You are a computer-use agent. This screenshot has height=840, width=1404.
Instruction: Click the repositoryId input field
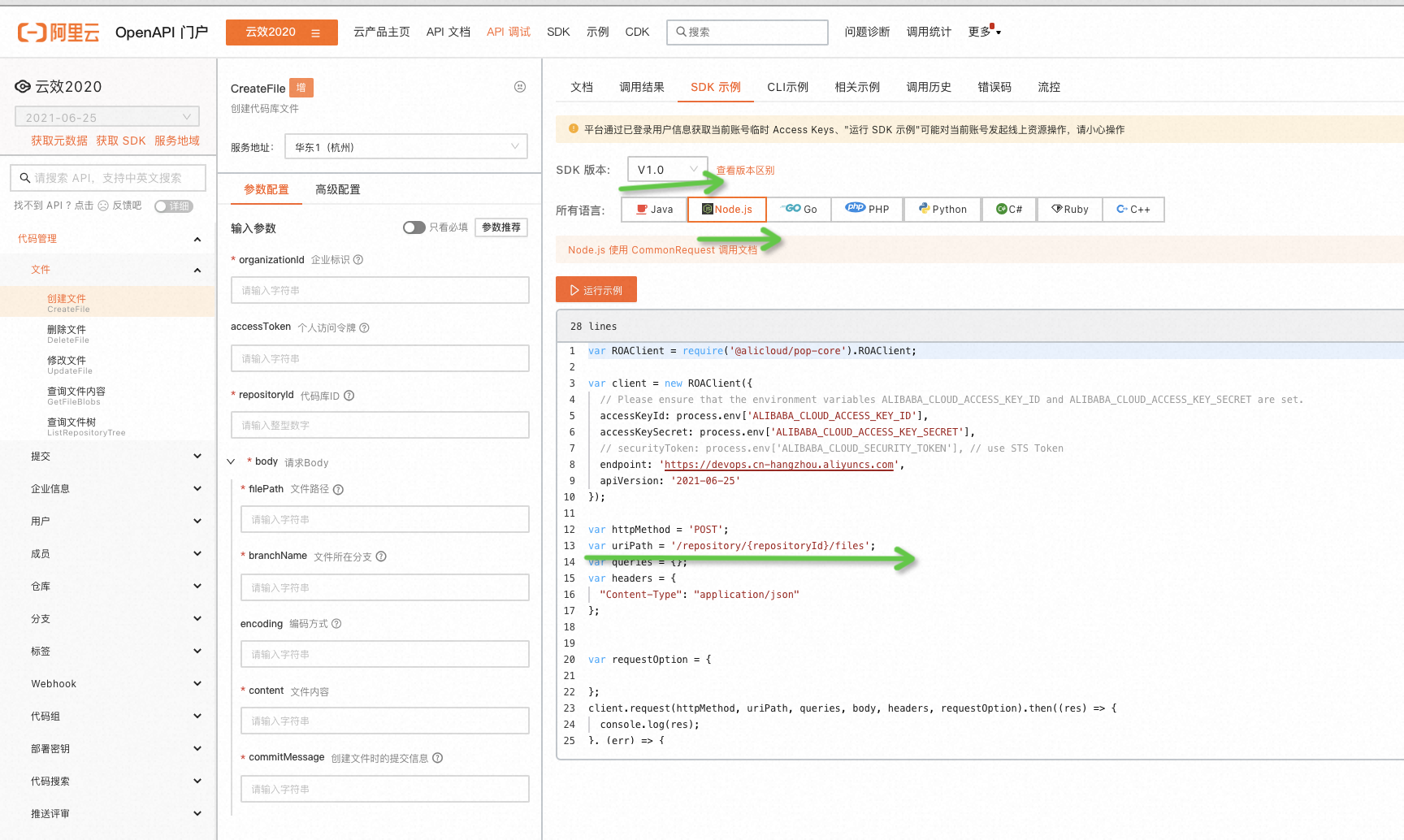click(x=380, y=425)
